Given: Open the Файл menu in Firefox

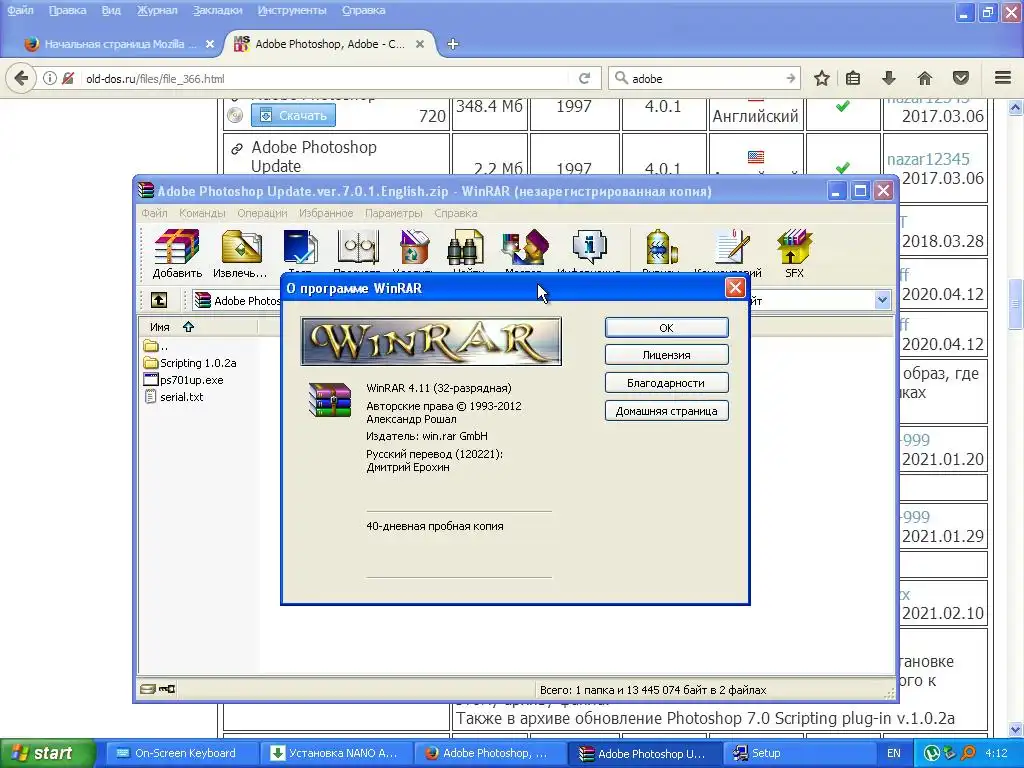Looking at the screenshot, I should [21, 10].
